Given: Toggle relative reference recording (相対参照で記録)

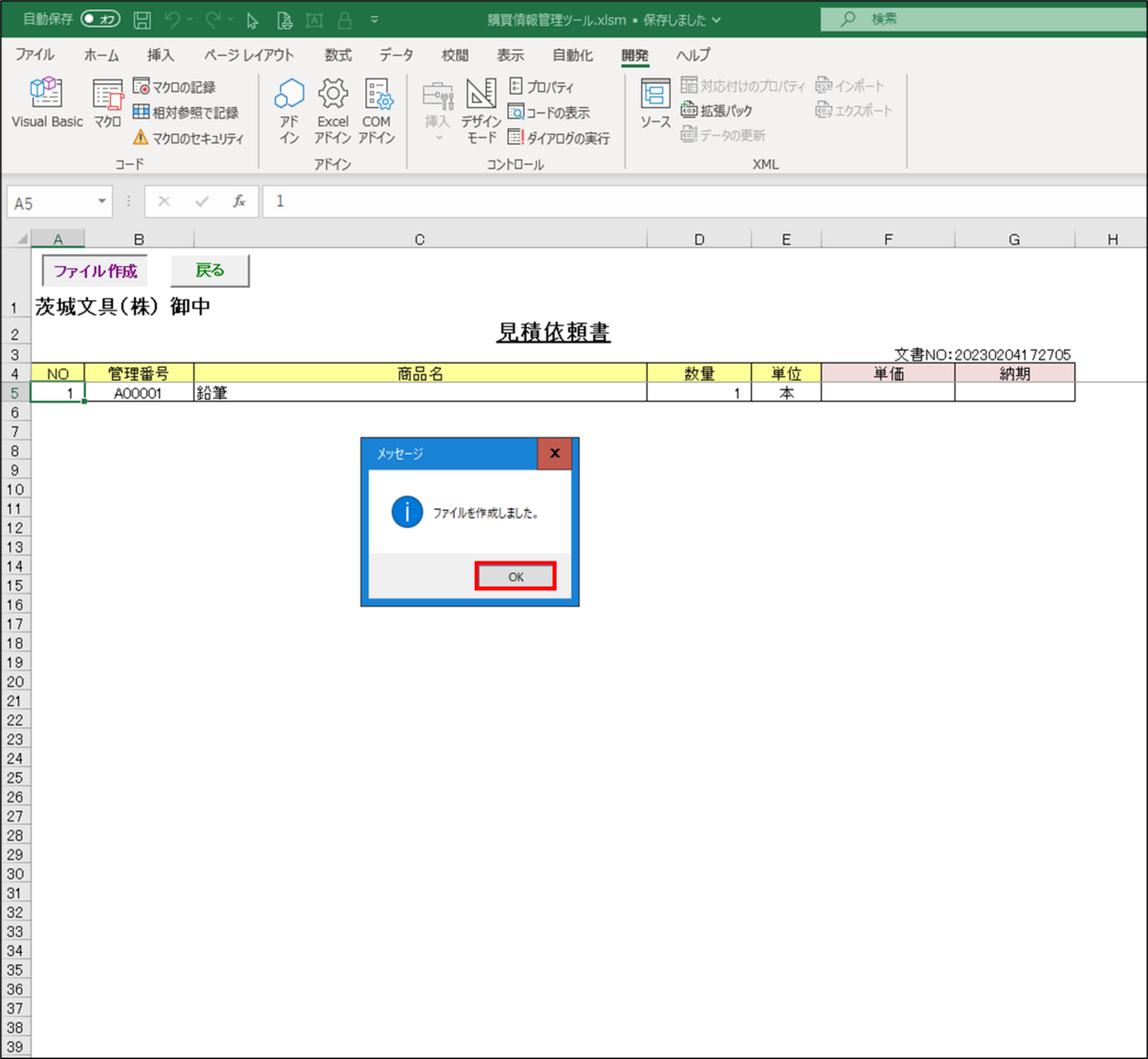Looking at the screenshot, I should [186, 112].
